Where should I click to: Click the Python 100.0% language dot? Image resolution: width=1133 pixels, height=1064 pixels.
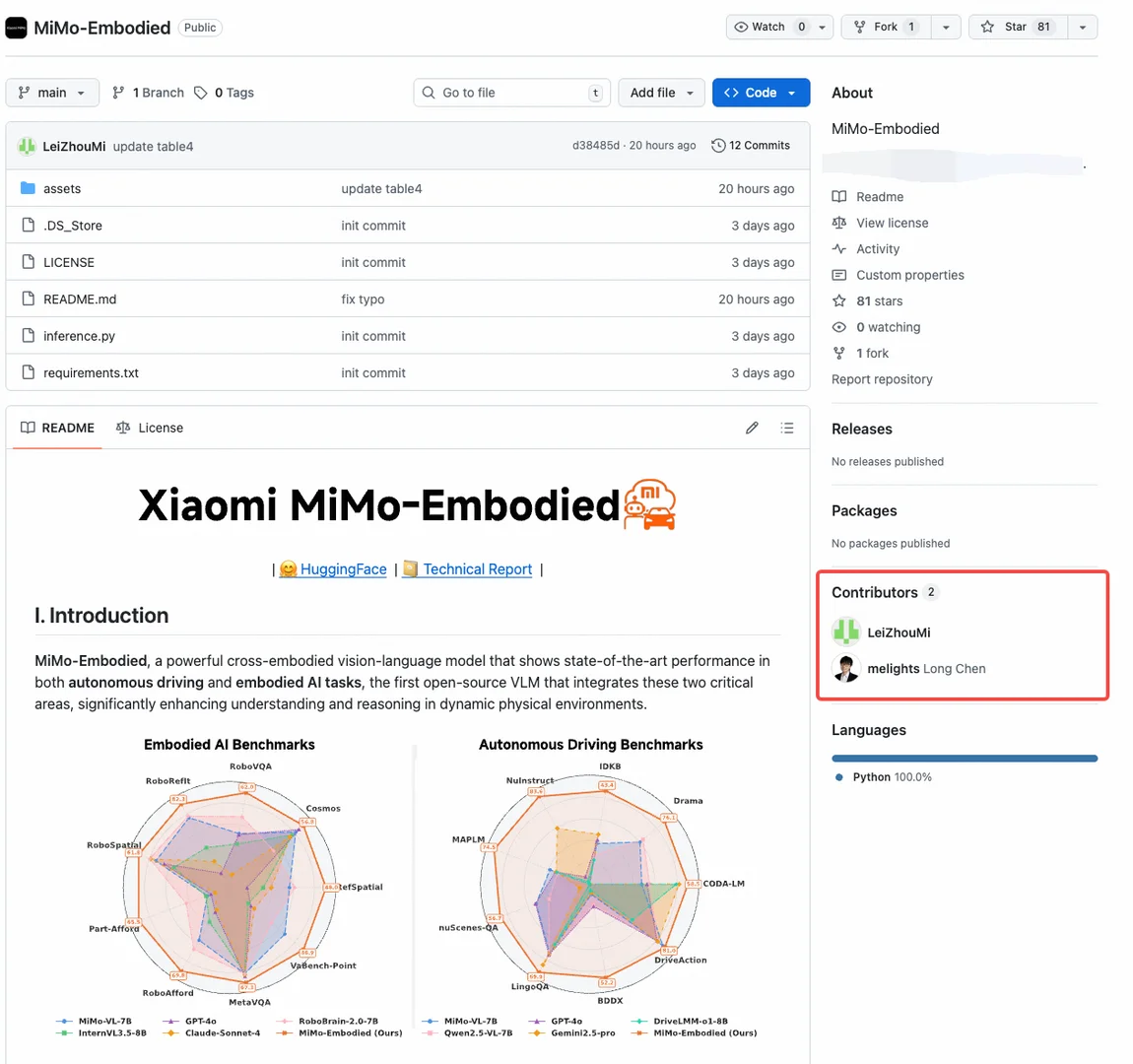pos(838,777)
